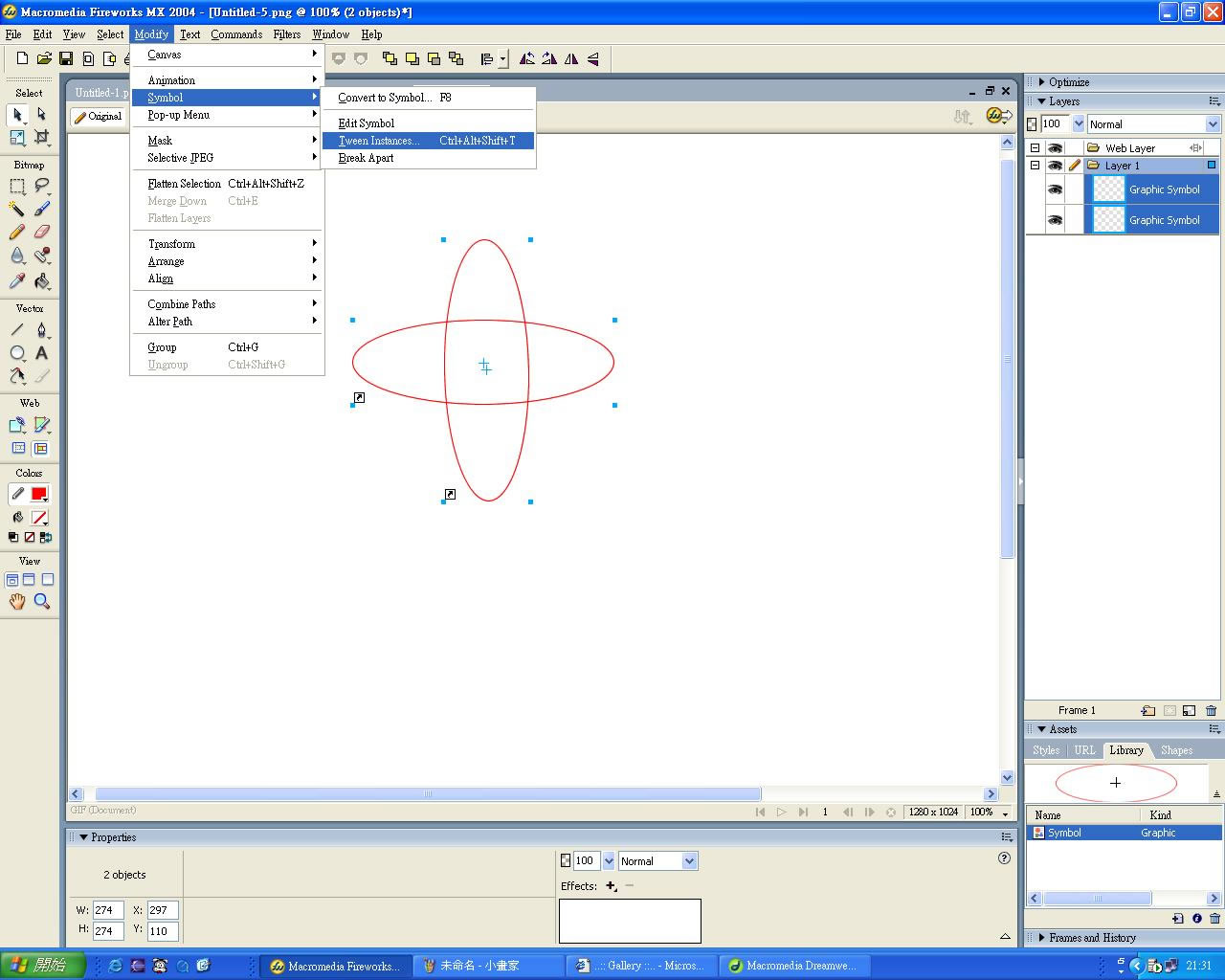Image resolution: width=1225 pixels, height=980 pixels.
Task: Select the Pen tool
Action: [41, 330]
